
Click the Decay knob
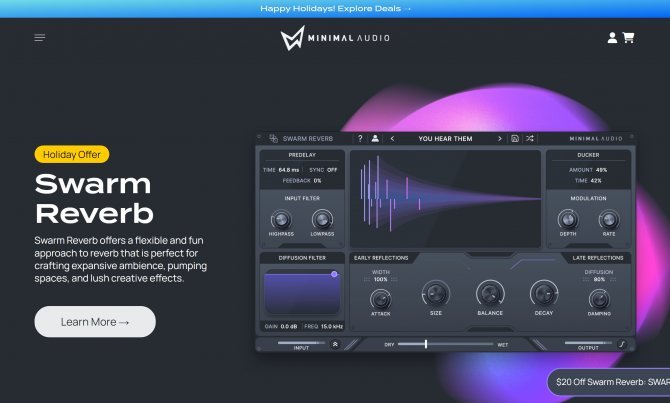tap(544, 294)
